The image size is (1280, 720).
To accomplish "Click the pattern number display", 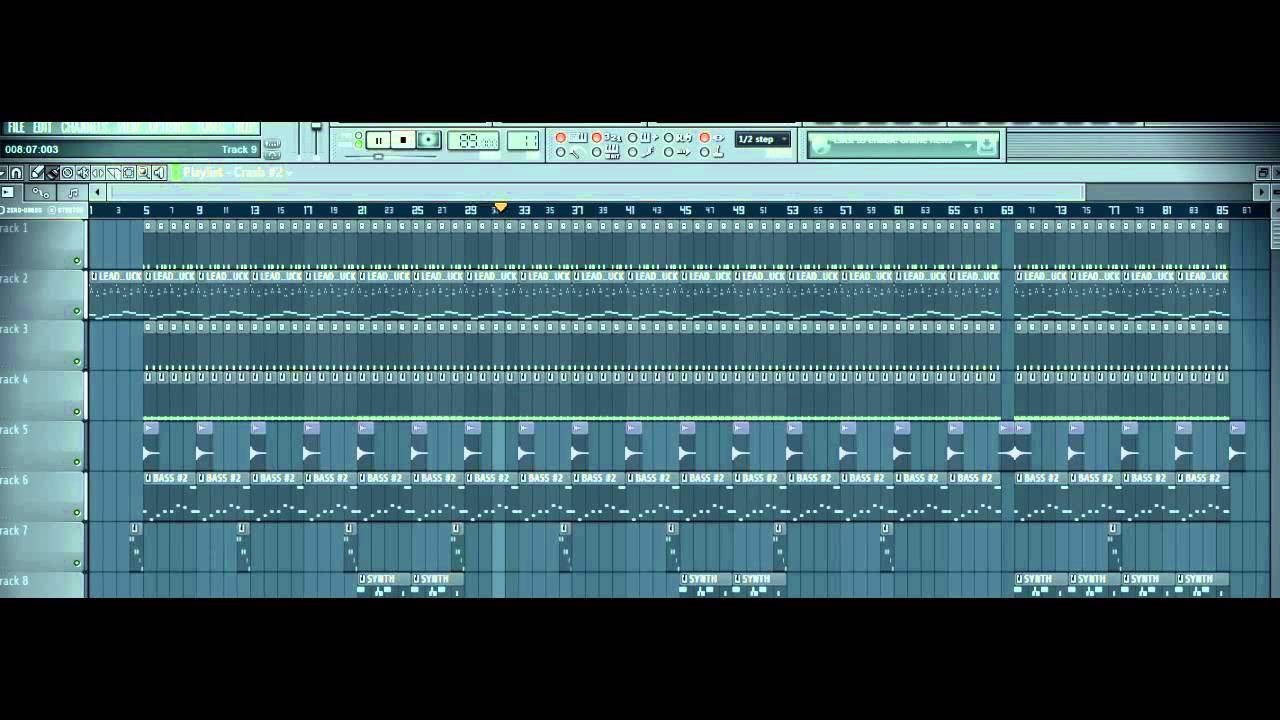I will pos(523,141).
